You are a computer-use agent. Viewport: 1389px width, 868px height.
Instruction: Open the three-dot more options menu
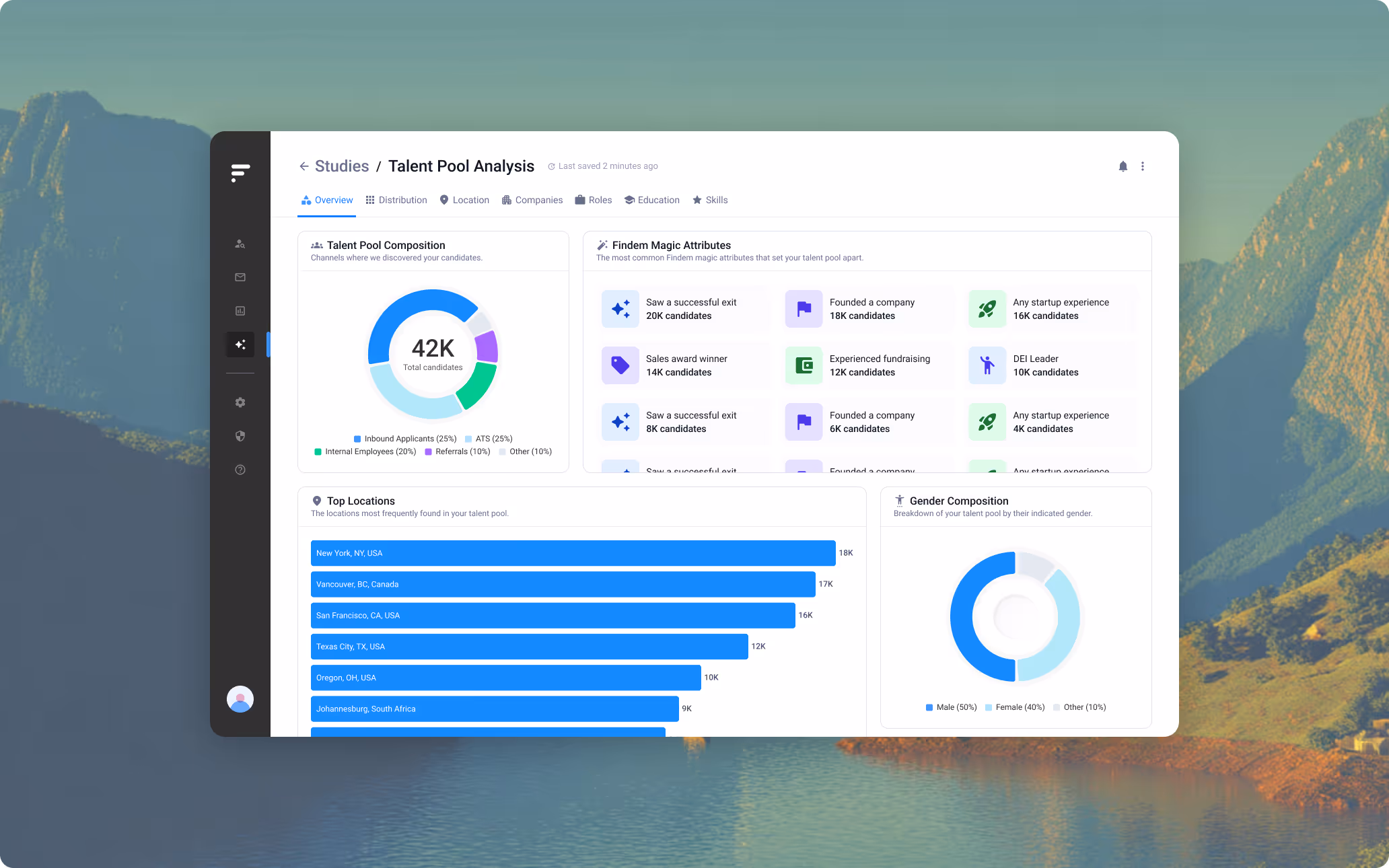coord(1142,166)
